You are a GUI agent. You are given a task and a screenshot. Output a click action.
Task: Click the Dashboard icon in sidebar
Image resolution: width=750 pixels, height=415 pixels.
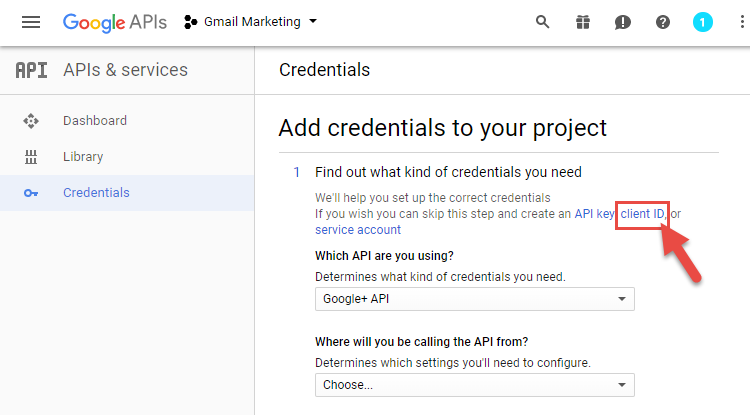[31, 121]
